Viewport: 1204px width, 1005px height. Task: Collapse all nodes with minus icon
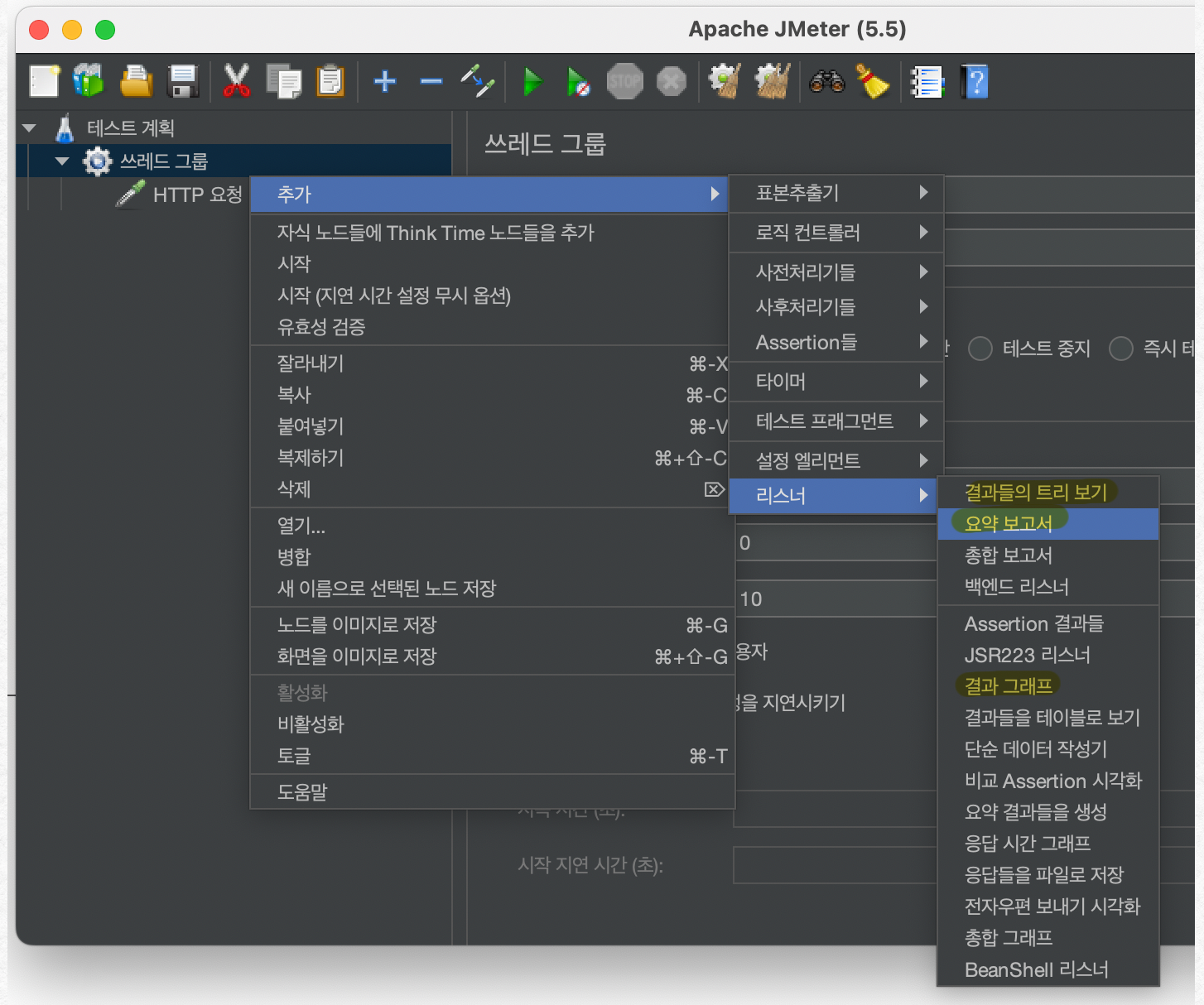point(431,81)
